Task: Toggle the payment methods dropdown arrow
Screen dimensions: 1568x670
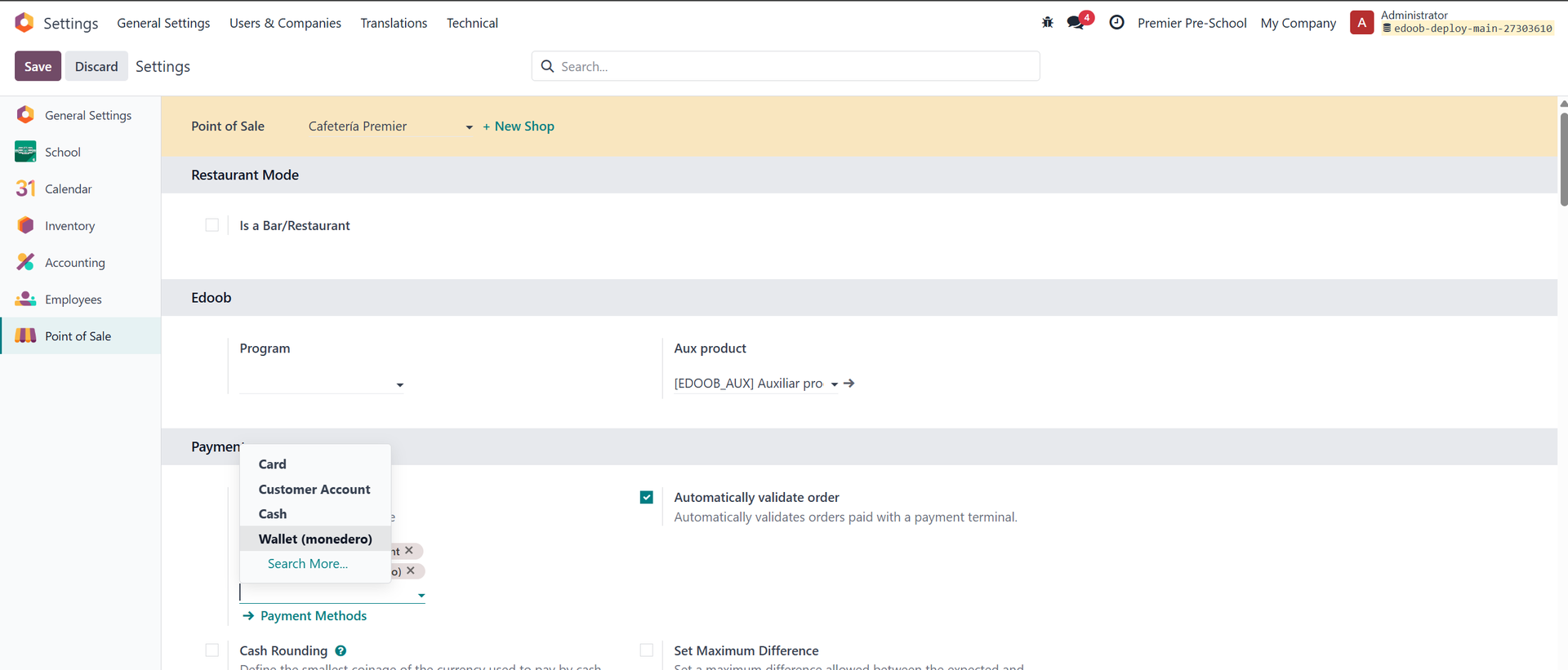Action: [421, 595]
